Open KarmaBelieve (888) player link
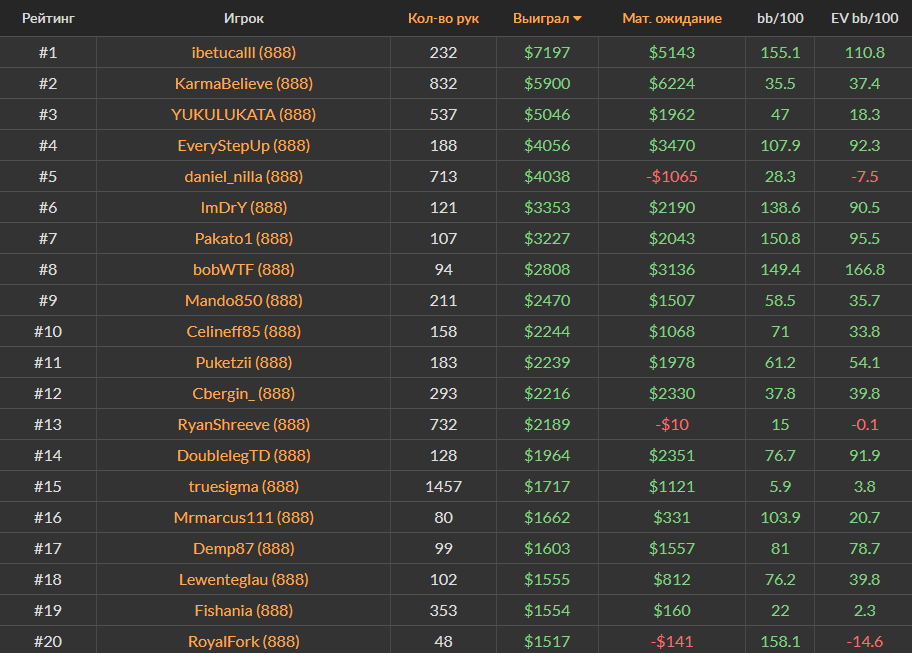912x653 pixels. [243, 83]
